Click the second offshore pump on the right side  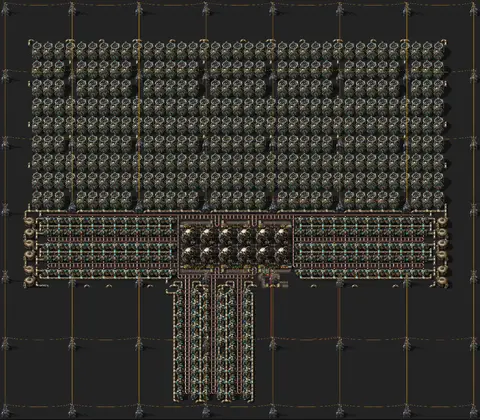pos(443,232)
